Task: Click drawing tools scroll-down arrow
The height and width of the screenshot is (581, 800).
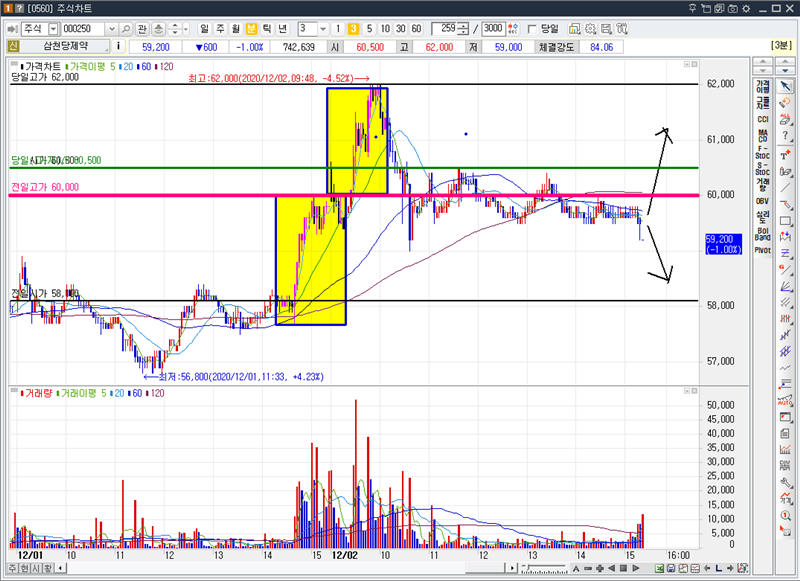Action: coord(786,70)
